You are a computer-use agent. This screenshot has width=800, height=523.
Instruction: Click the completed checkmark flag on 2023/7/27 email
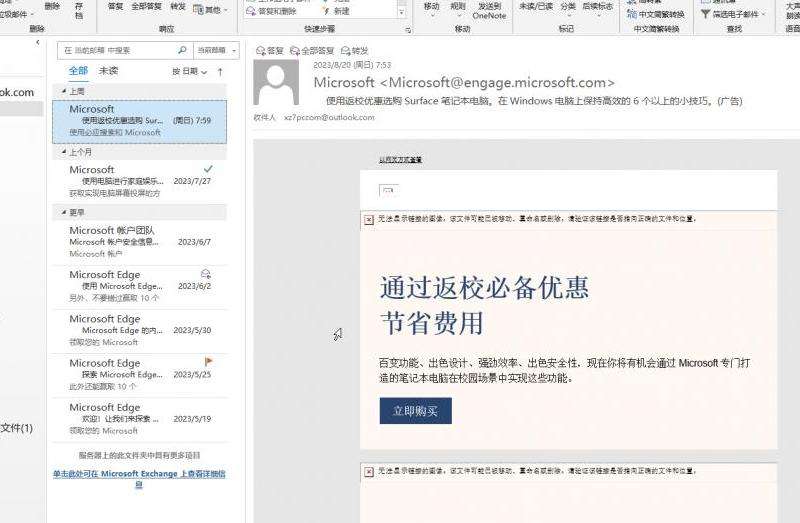(x=208, y=169)
